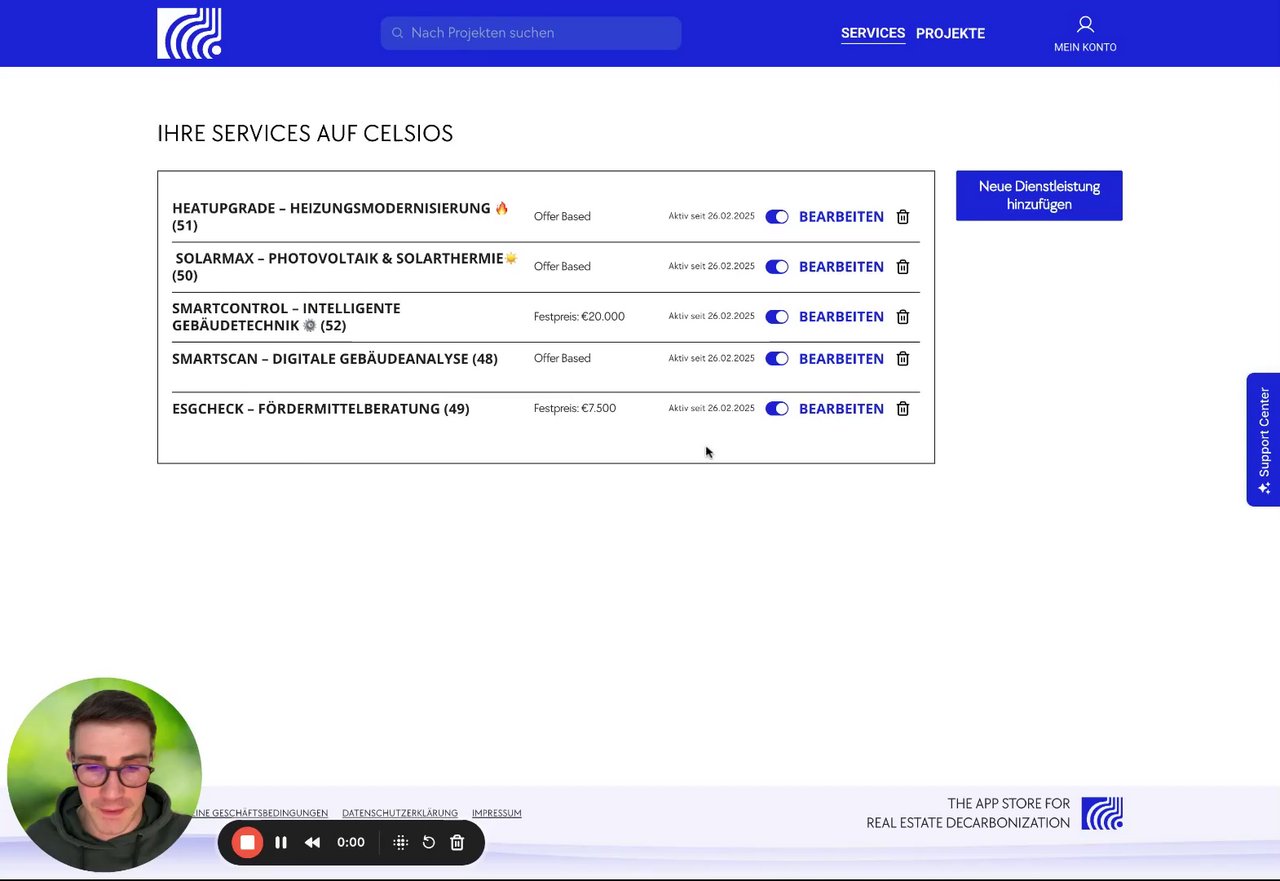Add a service with Neue Dienstleistung hinzufügen

(x=1039, y=195)
